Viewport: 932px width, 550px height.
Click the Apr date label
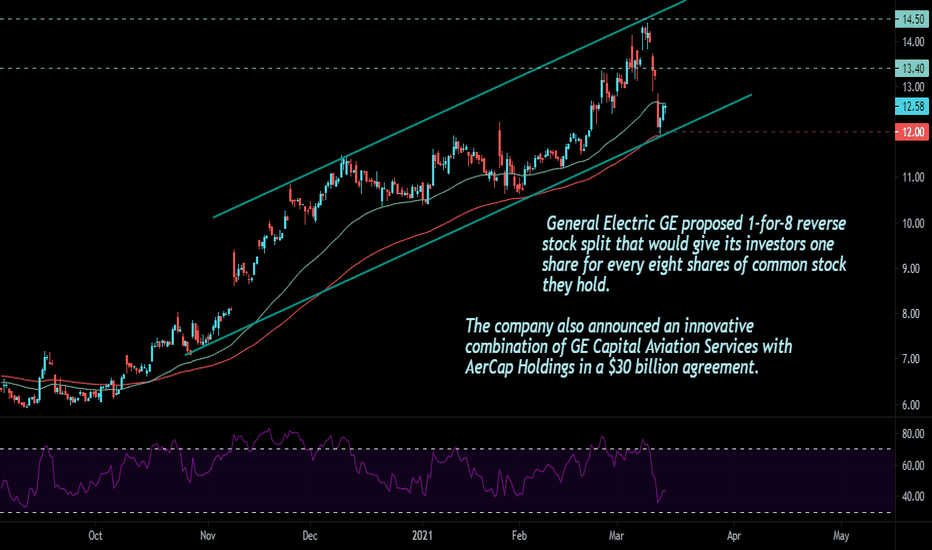(733, 536)
